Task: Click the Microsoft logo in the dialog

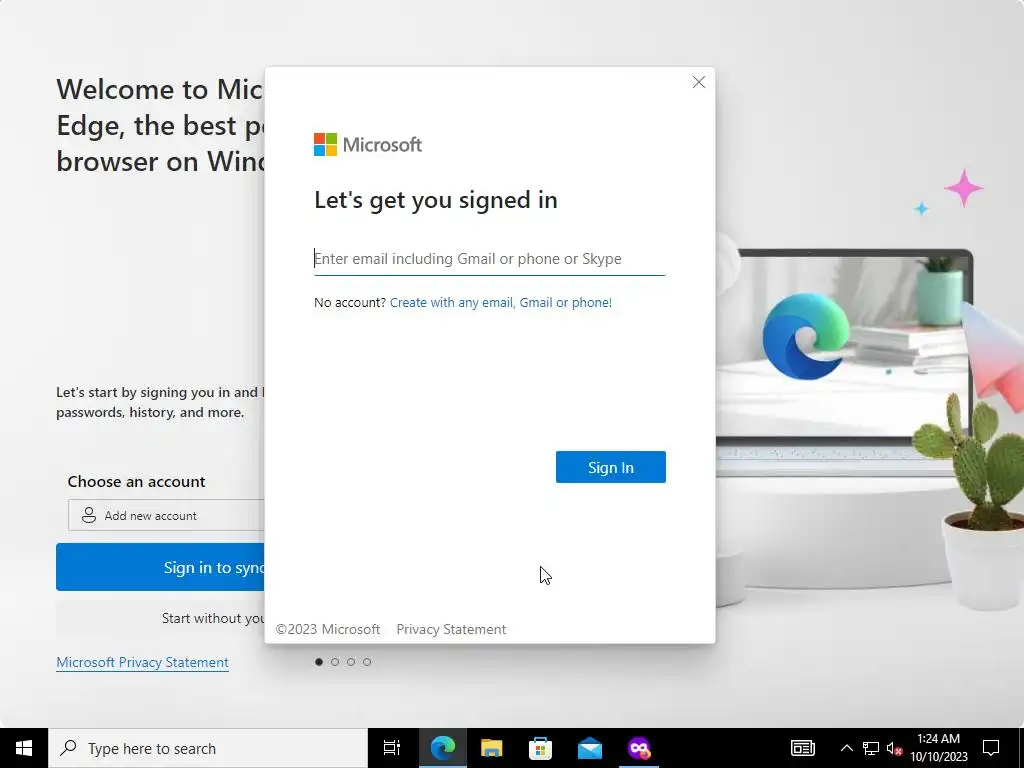Action: 368,144
